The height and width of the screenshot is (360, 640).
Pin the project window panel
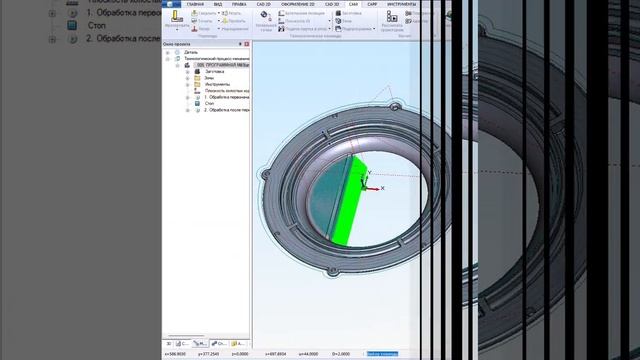tap(240, 44)
